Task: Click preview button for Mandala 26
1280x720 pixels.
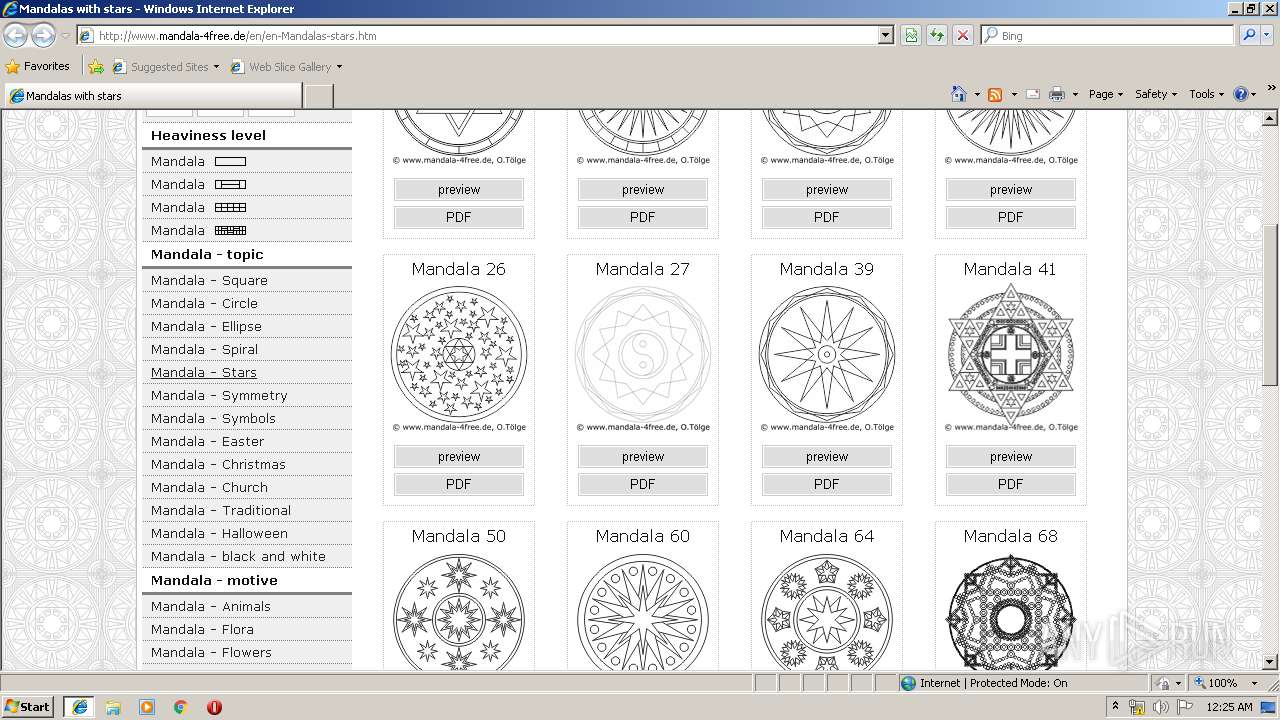Action: pos(459,457)
